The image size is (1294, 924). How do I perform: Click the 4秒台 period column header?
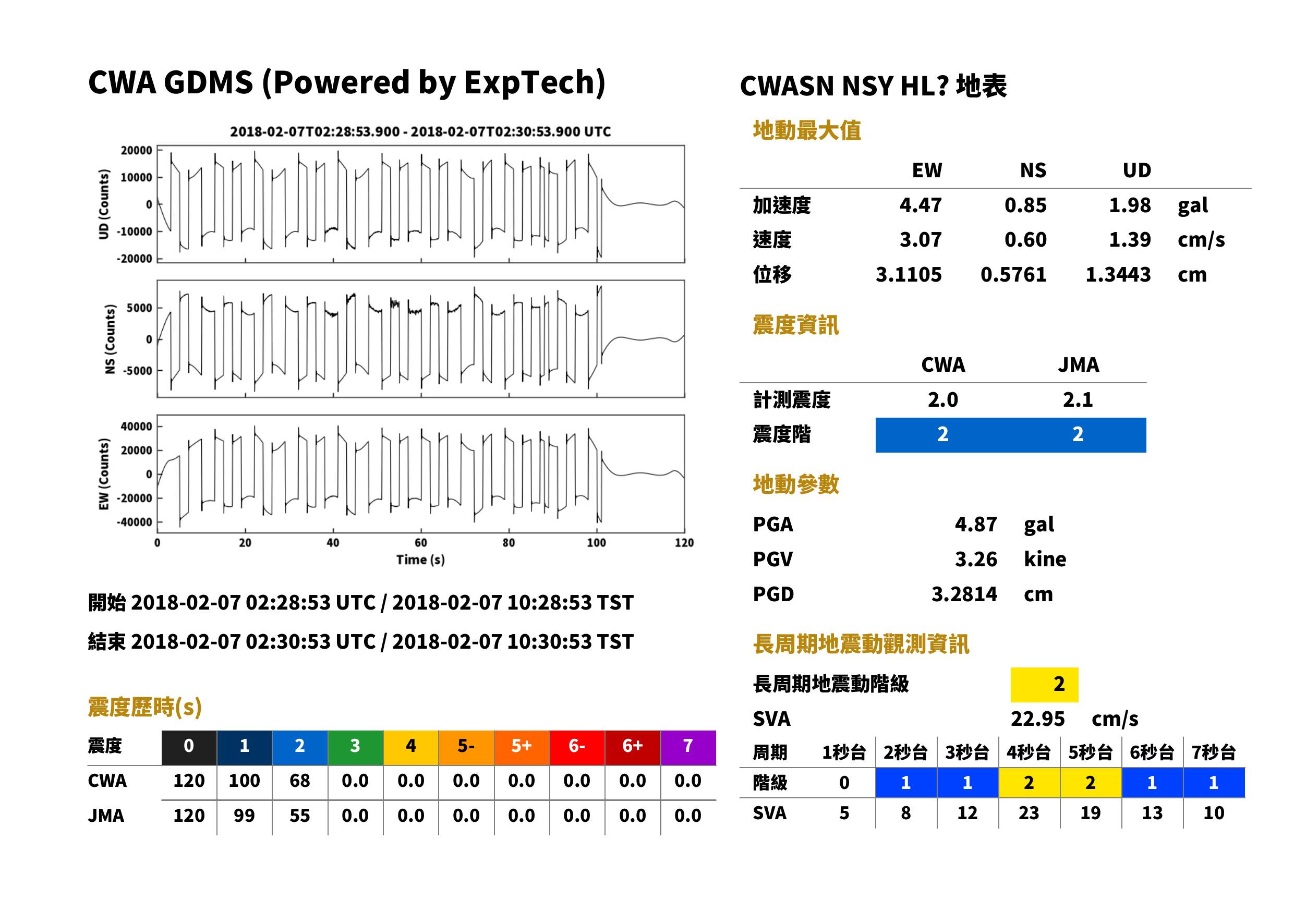click(x=1028, y=753)
